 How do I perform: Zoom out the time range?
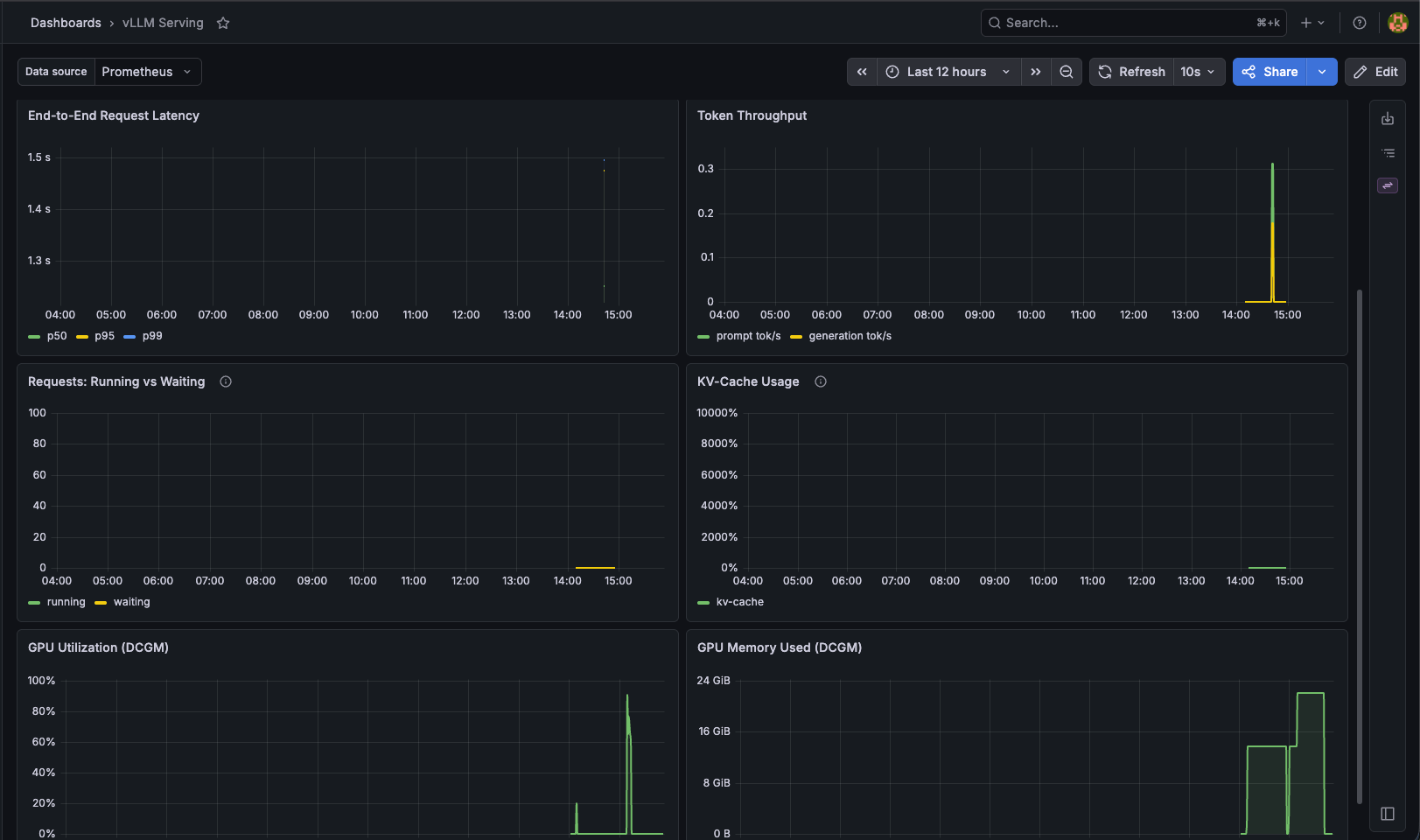1067,72
